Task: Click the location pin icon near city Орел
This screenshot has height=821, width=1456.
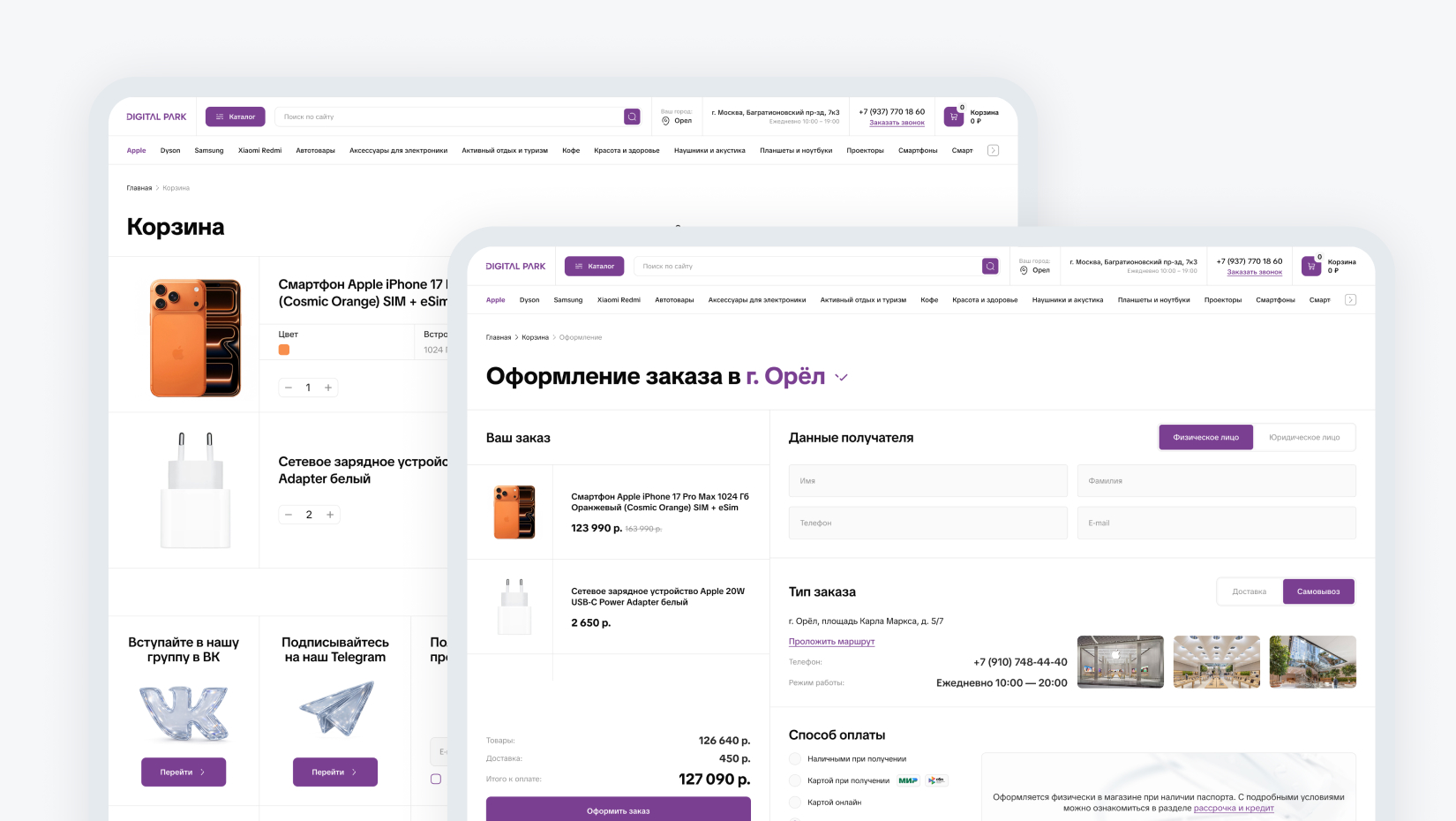Action: pyautogui.click(x=1024, y=269)
